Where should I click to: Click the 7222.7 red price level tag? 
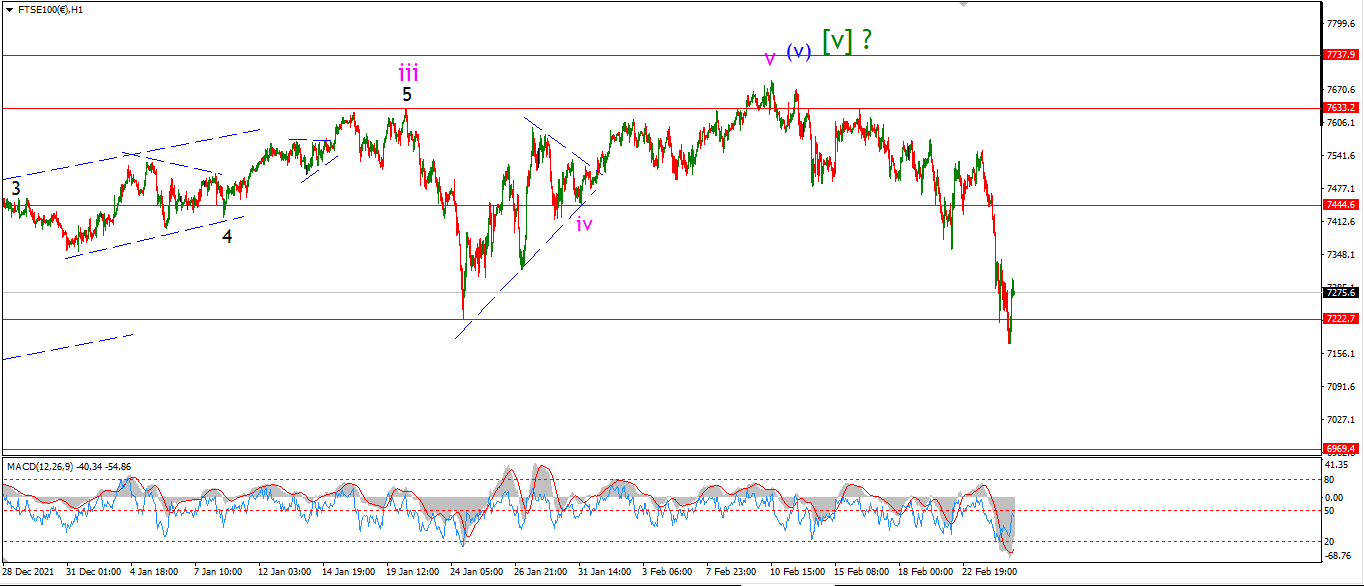pos(1339,318)
